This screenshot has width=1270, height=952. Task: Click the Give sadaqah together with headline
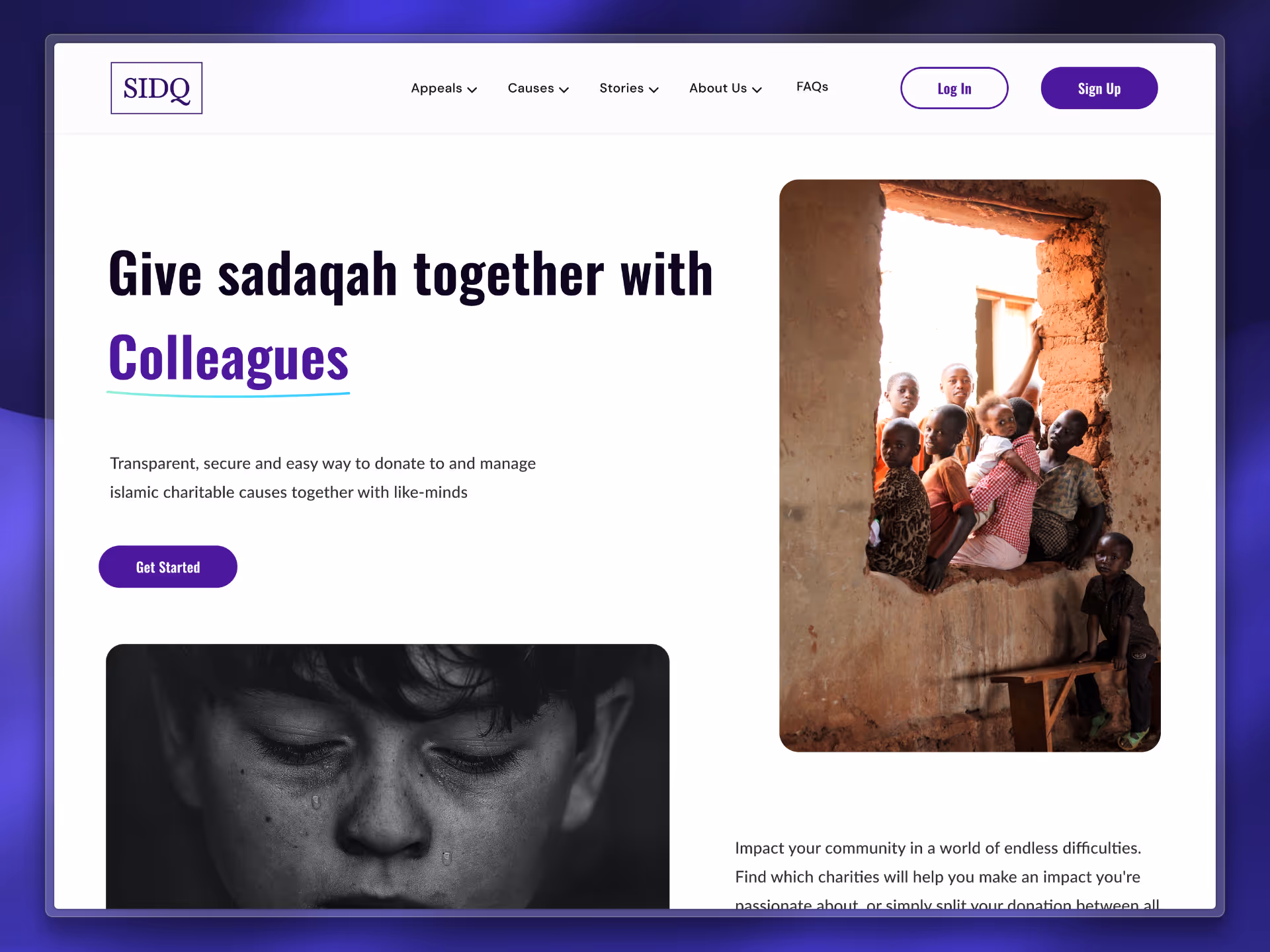point(411,274)
